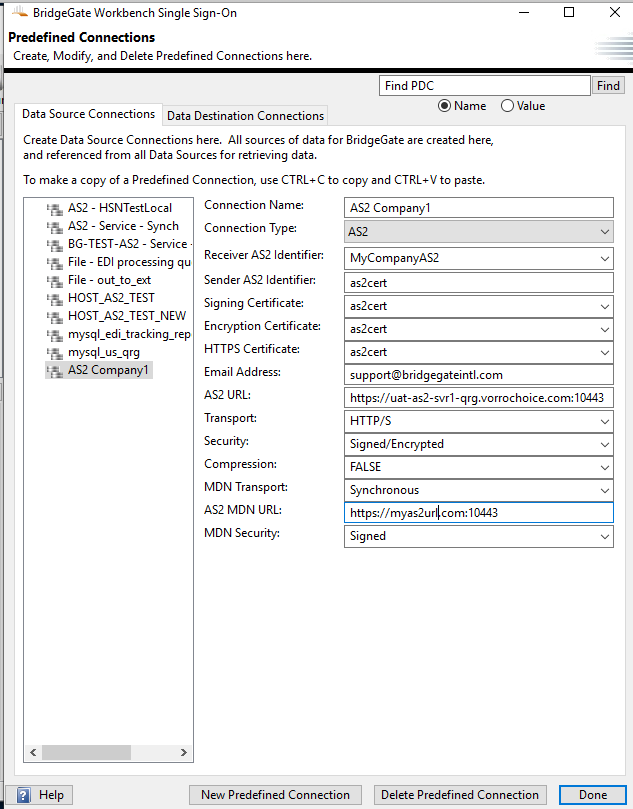633x809 pixels.
Task: Click the connection icon beside AS2 - HSNTestLocal
Action: [x=55, y=209]
